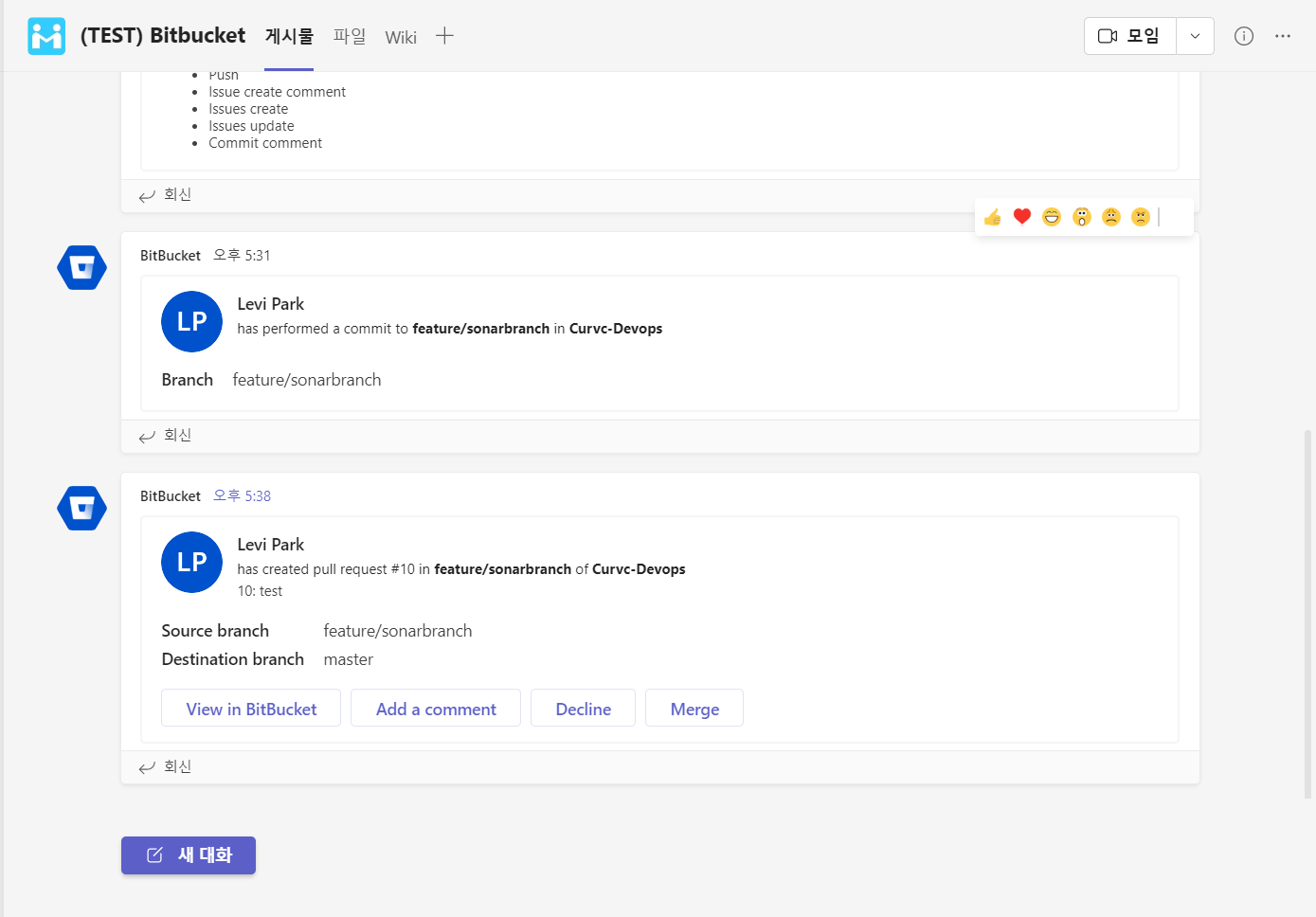
Task: Start a meeting with 모임 button
Action: click(x=1130, y=36)
